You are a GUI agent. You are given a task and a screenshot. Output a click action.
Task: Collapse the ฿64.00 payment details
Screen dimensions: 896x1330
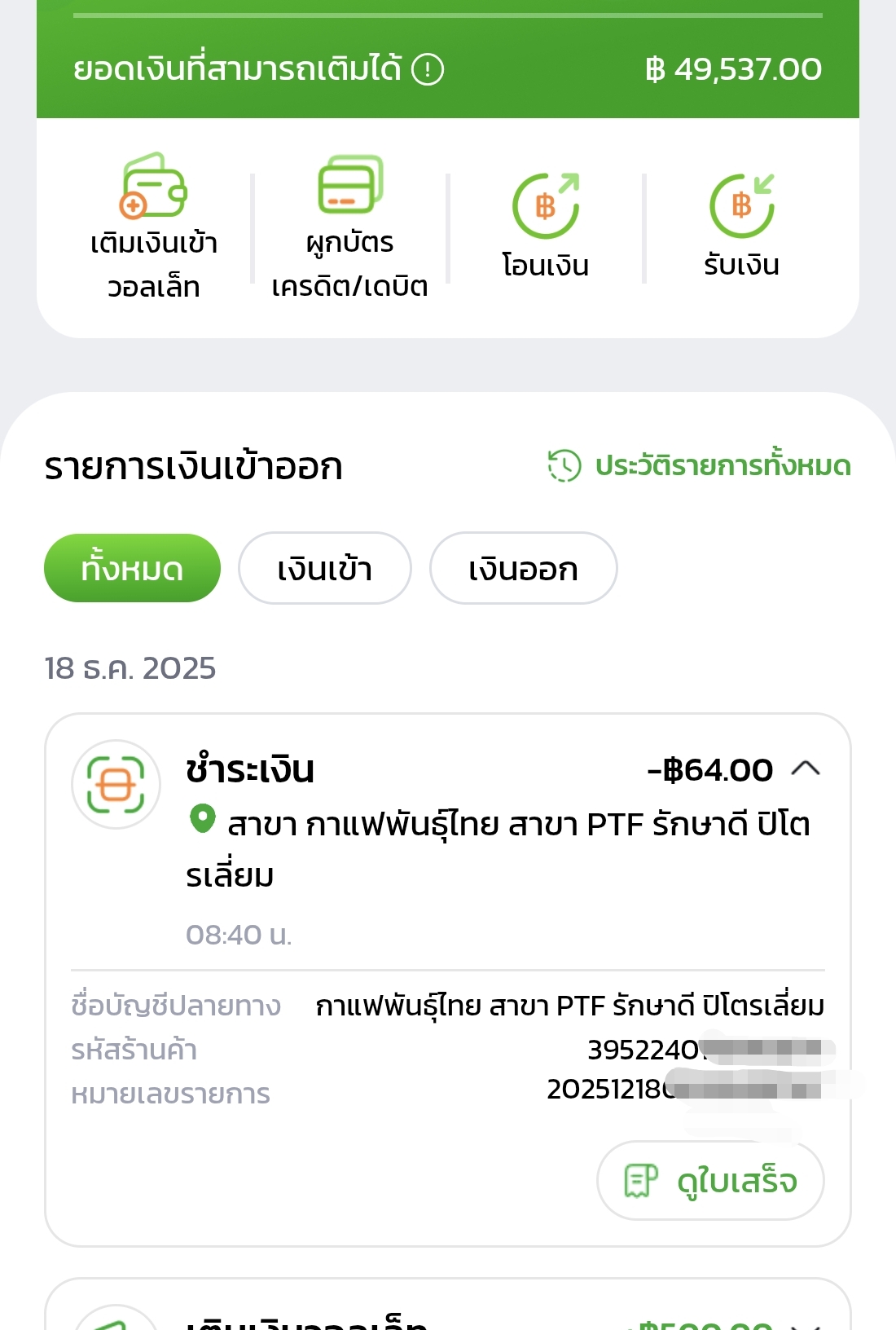(806, 768)
